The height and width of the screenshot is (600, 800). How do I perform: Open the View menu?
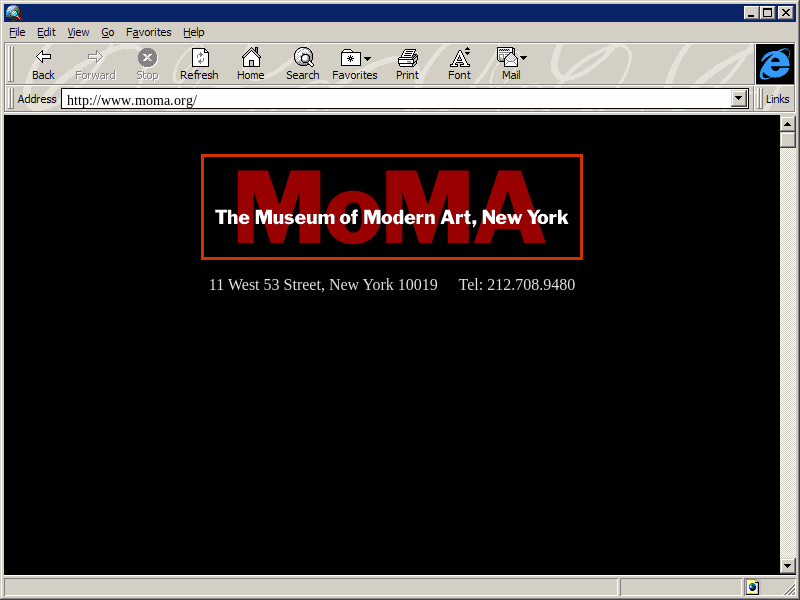click(x=78, y=32)
